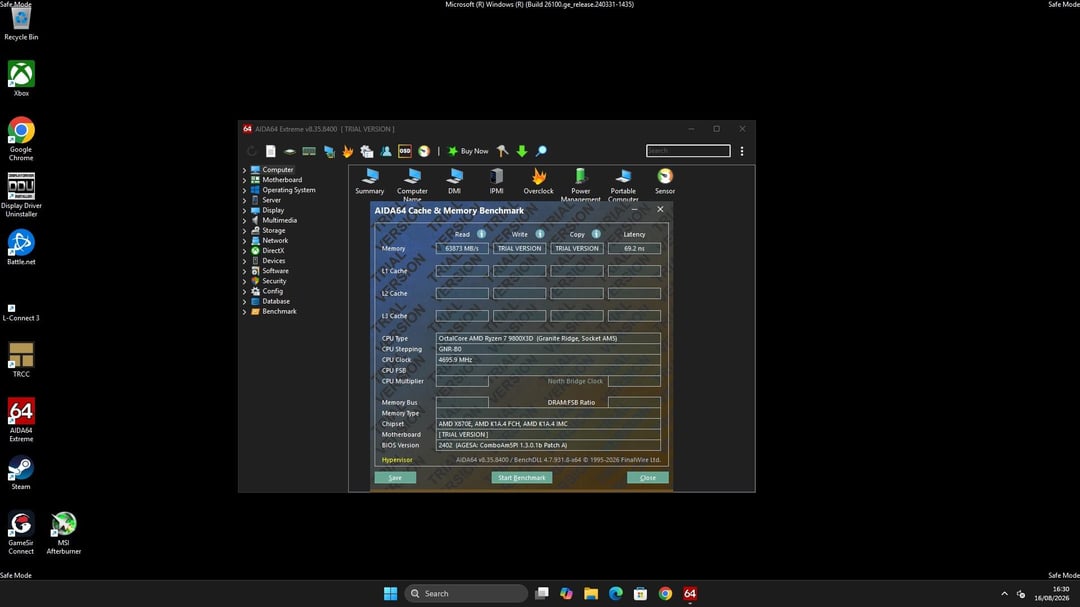This screenshot has height=607, width=1080.
Task: Open the three-dot menu in AIDA64 toolbar
Action: [742, 151]
